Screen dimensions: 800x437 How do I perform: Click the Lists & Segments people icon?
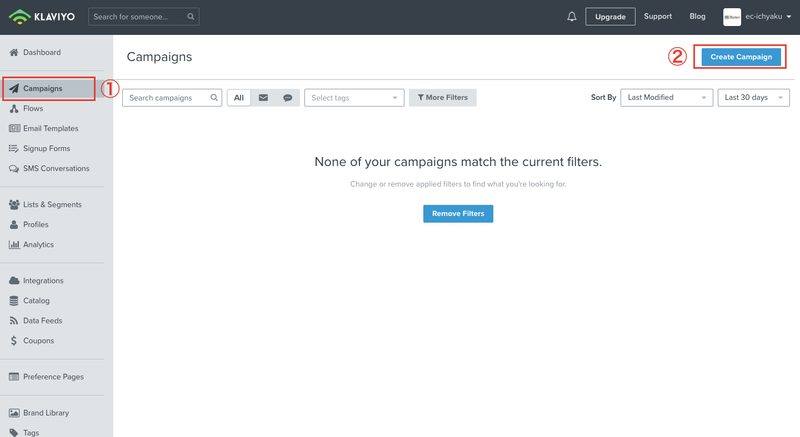[14, 204]
